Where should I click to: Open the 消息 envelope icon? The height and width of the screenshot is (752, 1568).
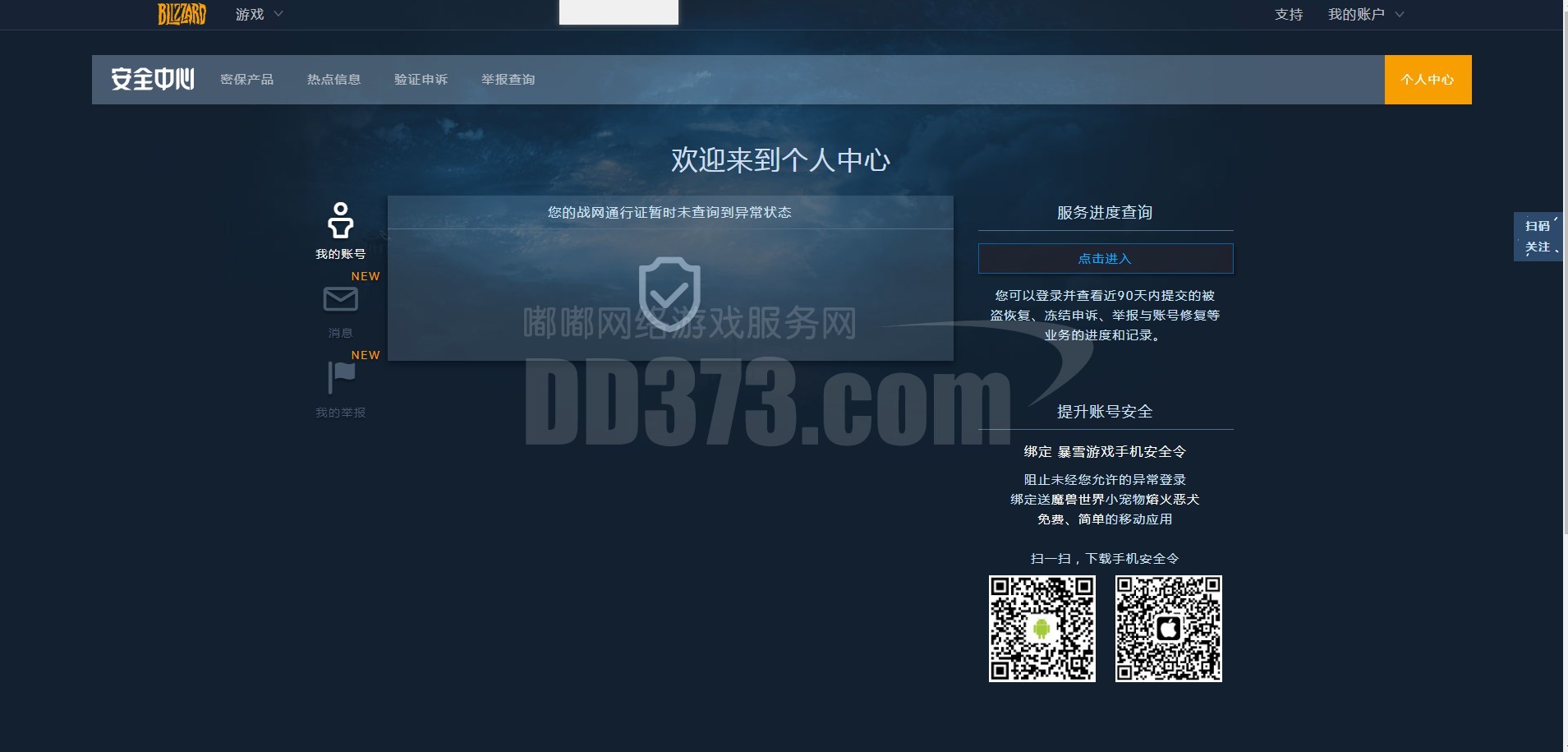click(340, 299)
